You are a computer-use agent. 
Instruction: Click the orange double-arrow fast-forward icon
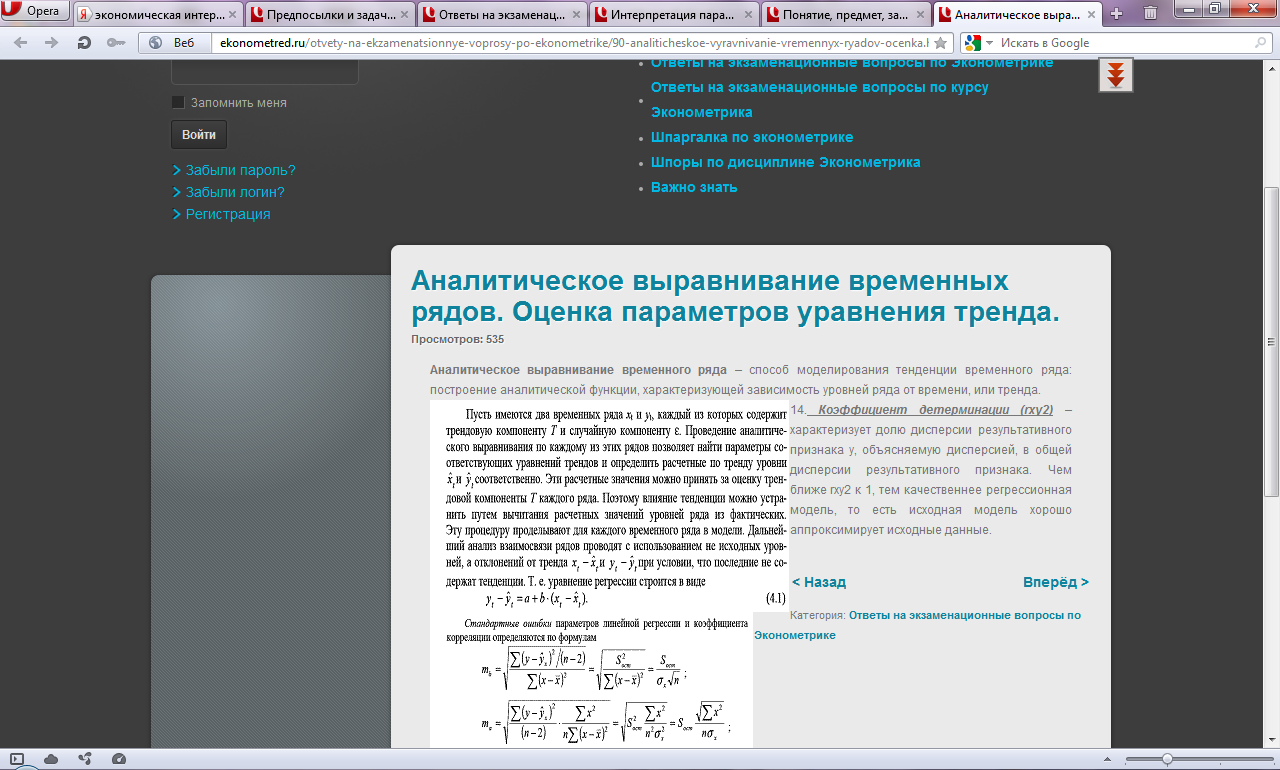tap(1115, 75)
